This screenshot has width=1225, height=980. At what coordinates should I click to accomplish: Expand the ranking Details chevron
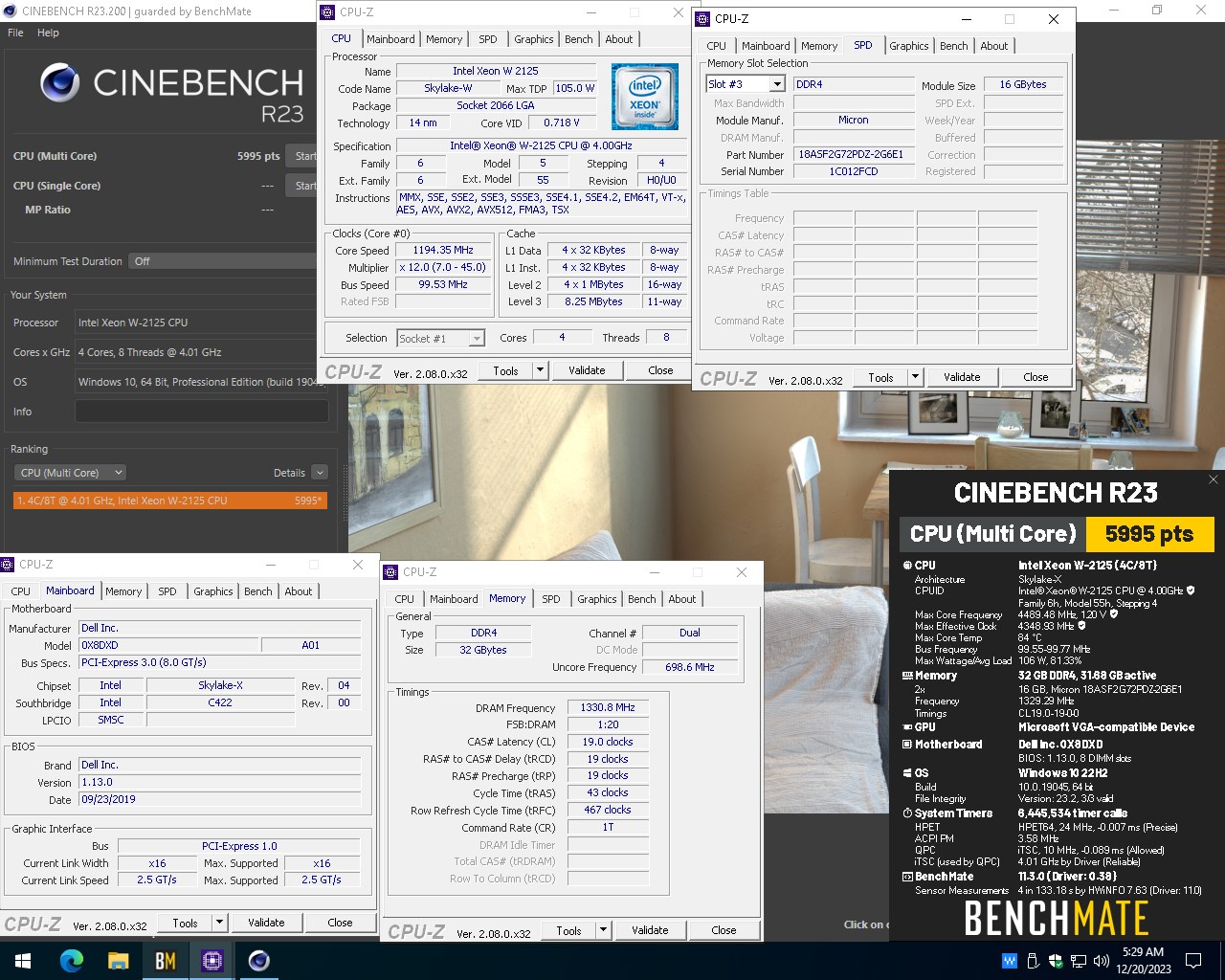[320, 473]
